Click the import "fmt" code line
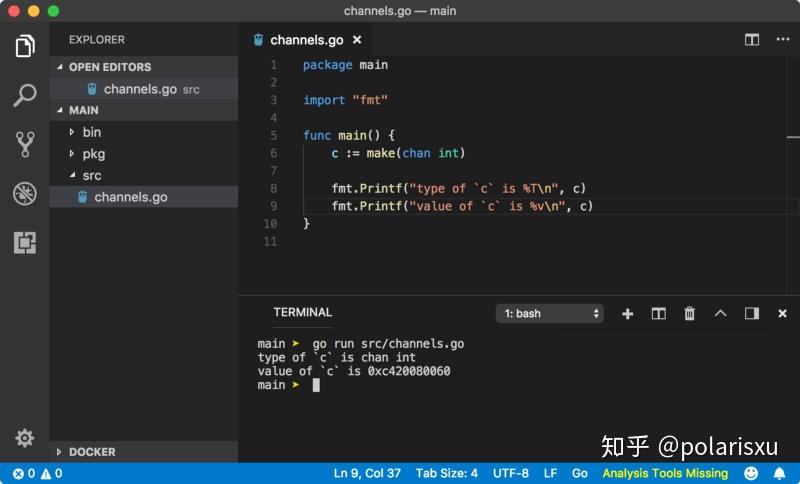 (x=345, y=100)
